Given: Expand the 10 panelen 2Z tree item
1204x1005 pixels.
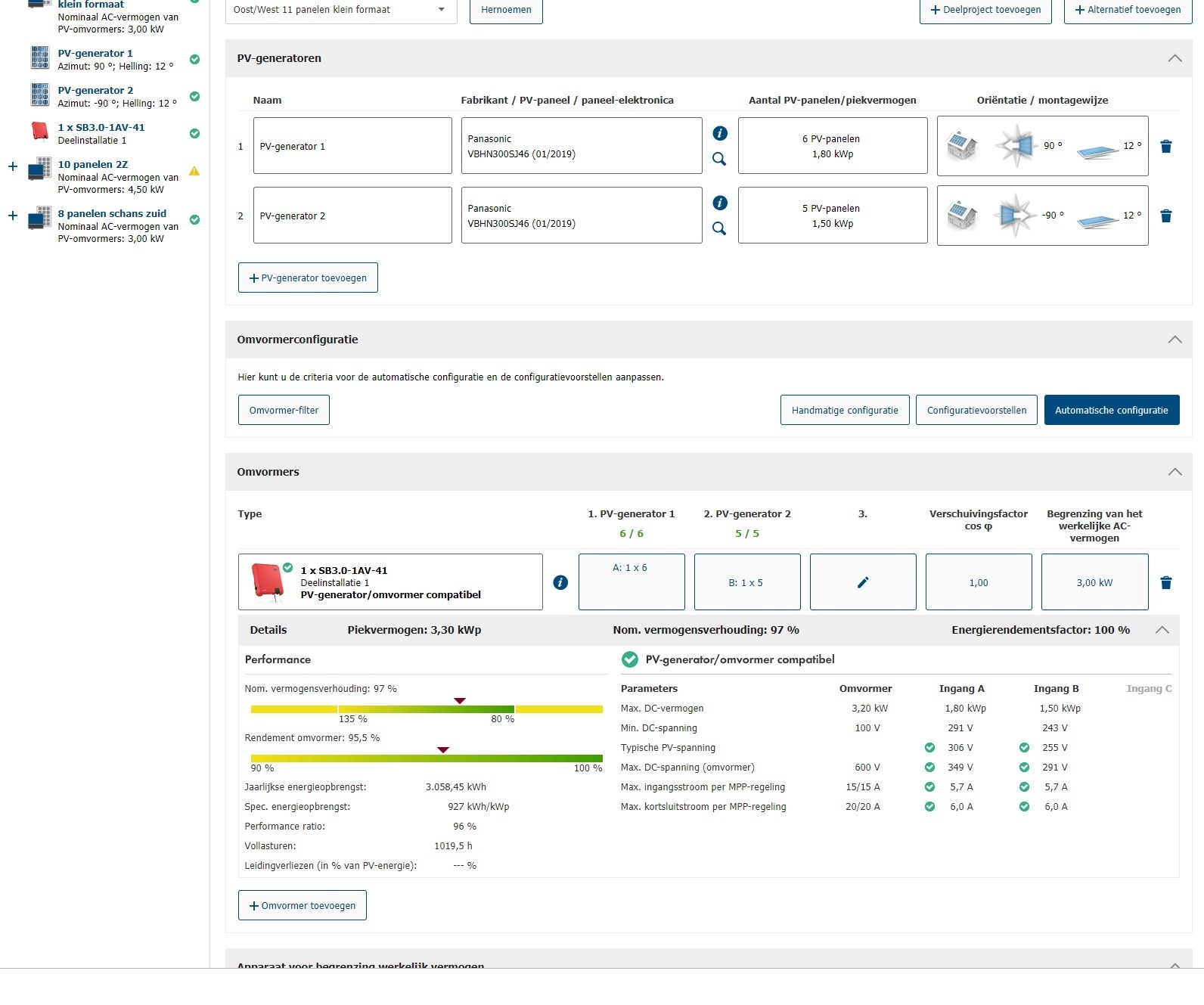Looking at the screenshot, I should [12, 166].
